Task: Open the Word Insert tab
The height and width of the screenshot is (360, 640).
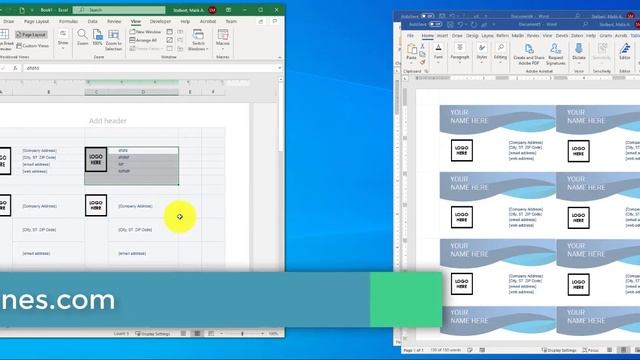Action: pos(442,36)
